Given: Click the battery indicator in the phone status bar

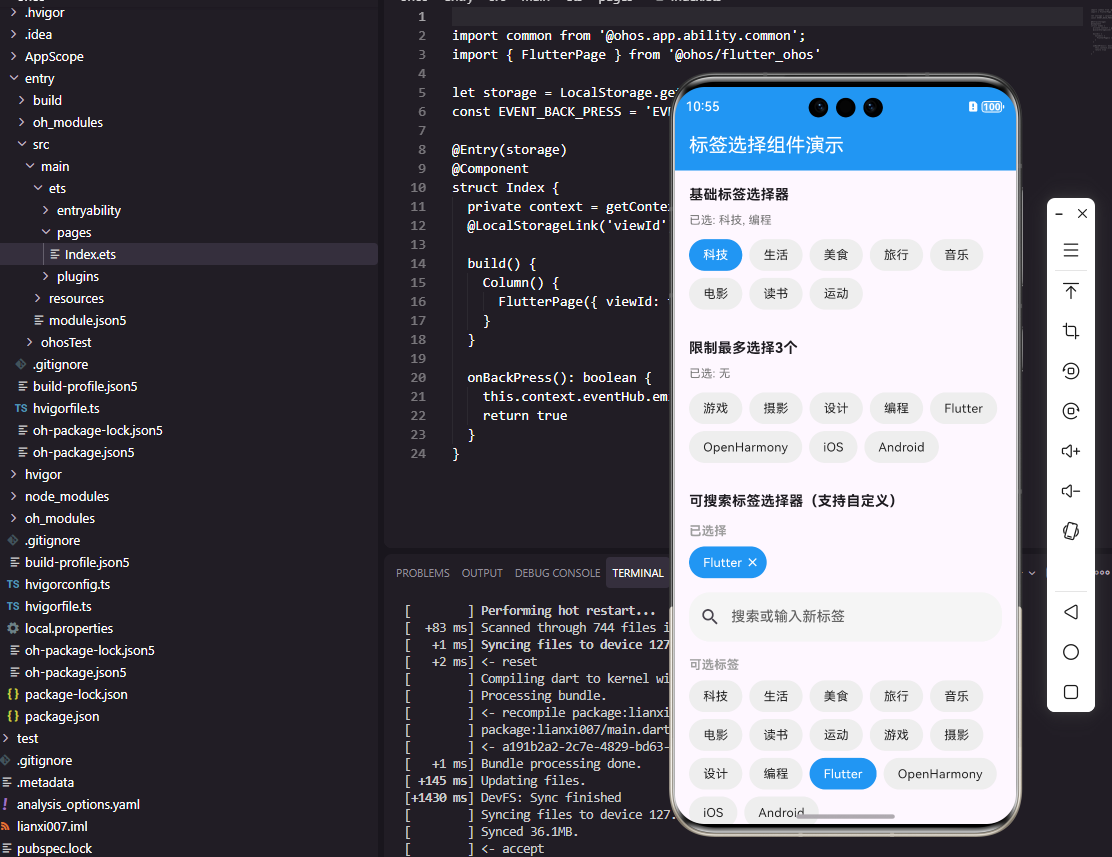Looking at the screenshot, I should [x=992, y=107].
